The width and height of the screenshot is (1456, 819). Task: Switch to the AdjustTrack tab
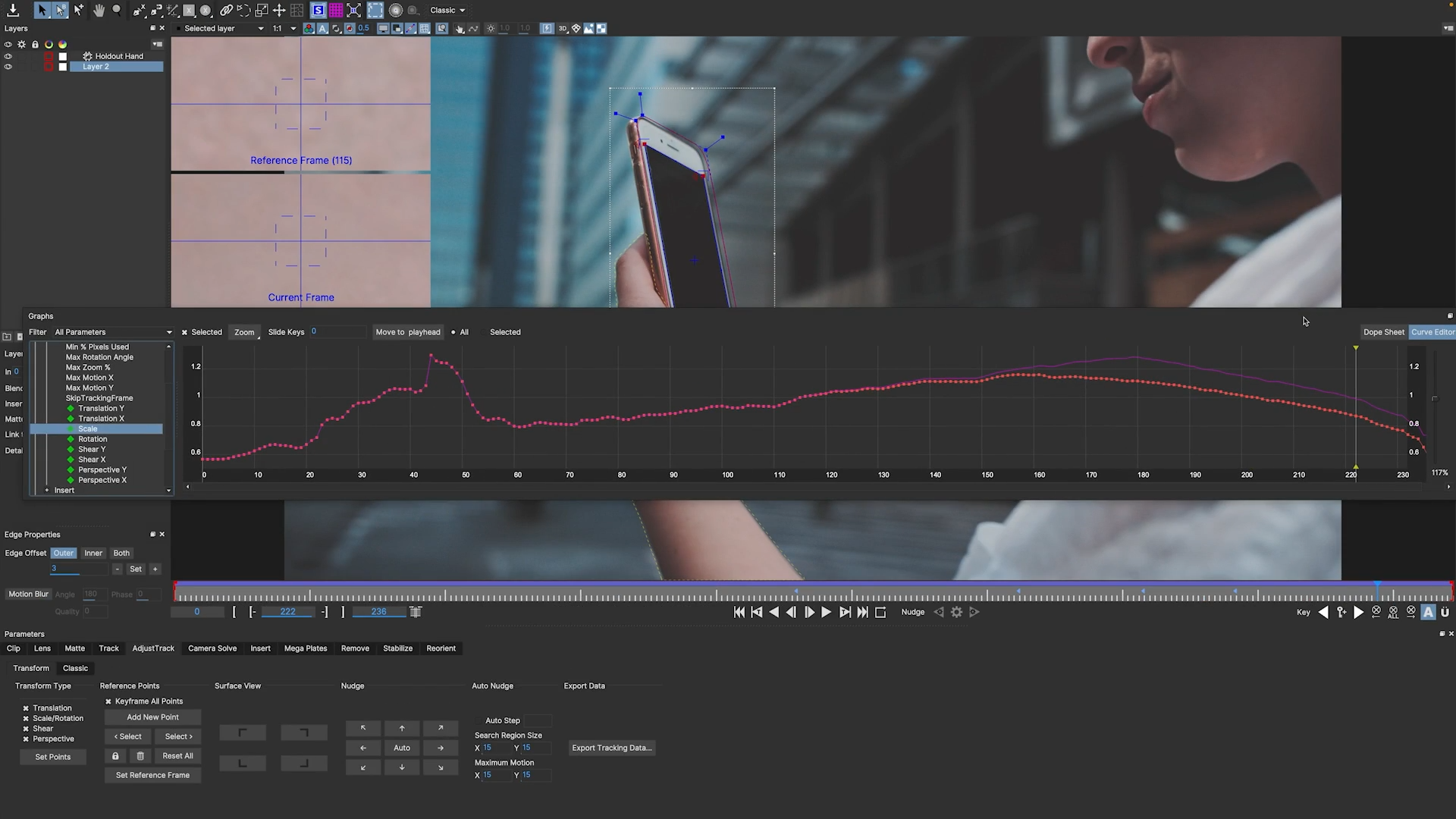(153, 648)
